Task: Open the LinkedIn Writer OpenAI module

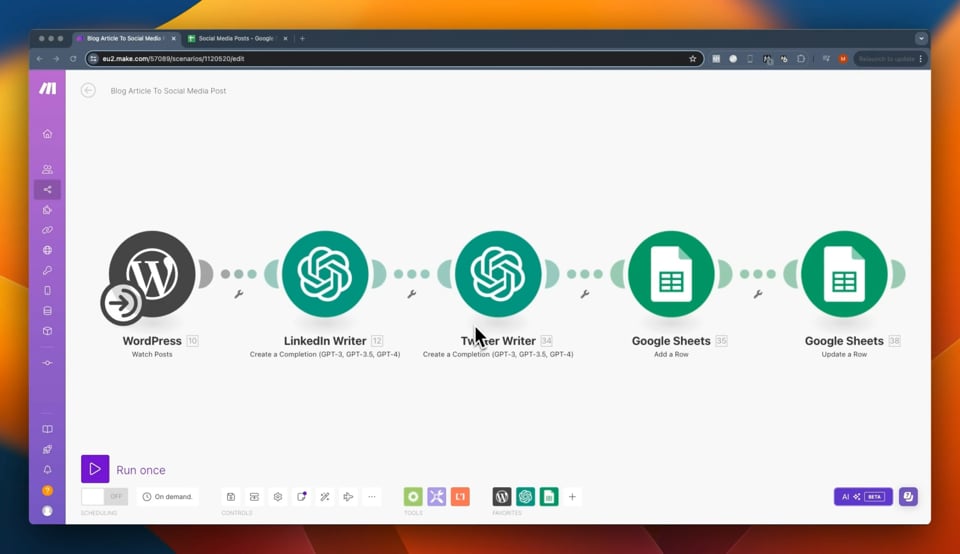Action: (x=325, y=274)
